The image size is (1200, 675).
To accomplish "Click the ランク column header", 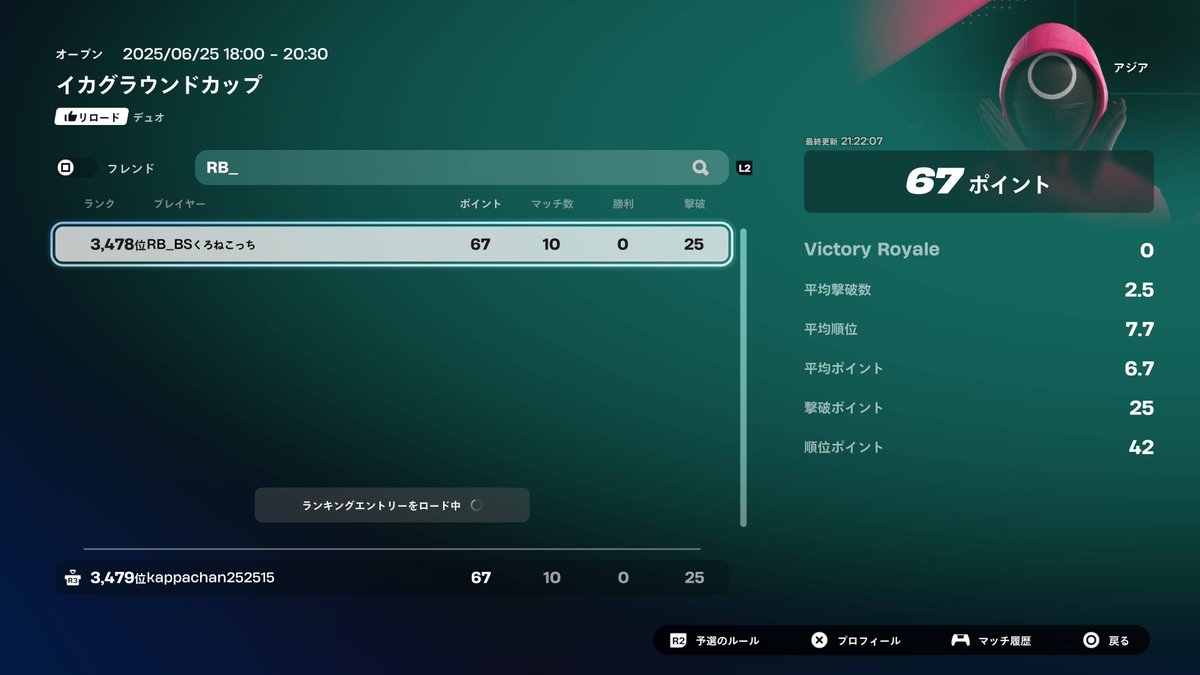I will pyautogui.click(x=100, y=204).
